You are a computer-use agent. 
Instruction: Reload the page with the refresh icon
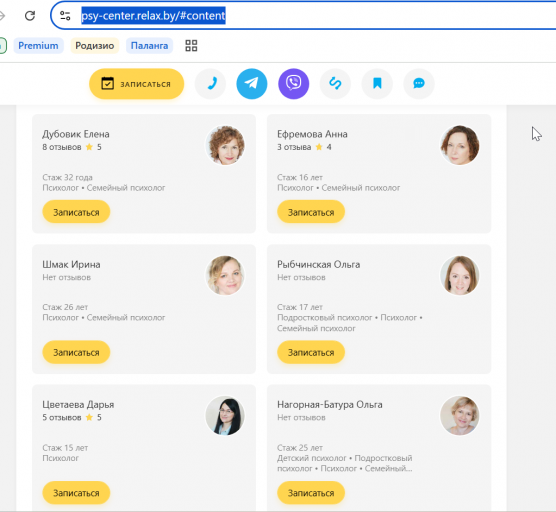tap(30, 16)
